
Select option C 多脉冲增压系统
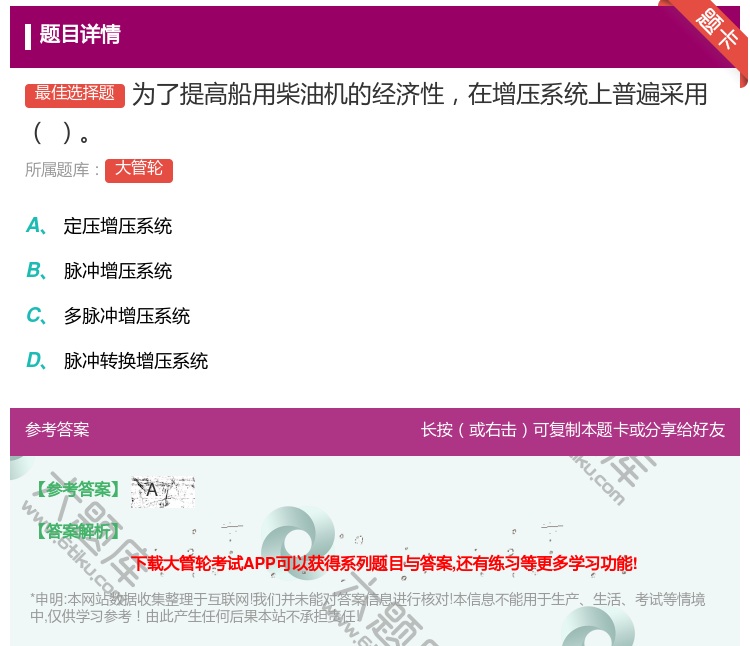coord(108,316)
